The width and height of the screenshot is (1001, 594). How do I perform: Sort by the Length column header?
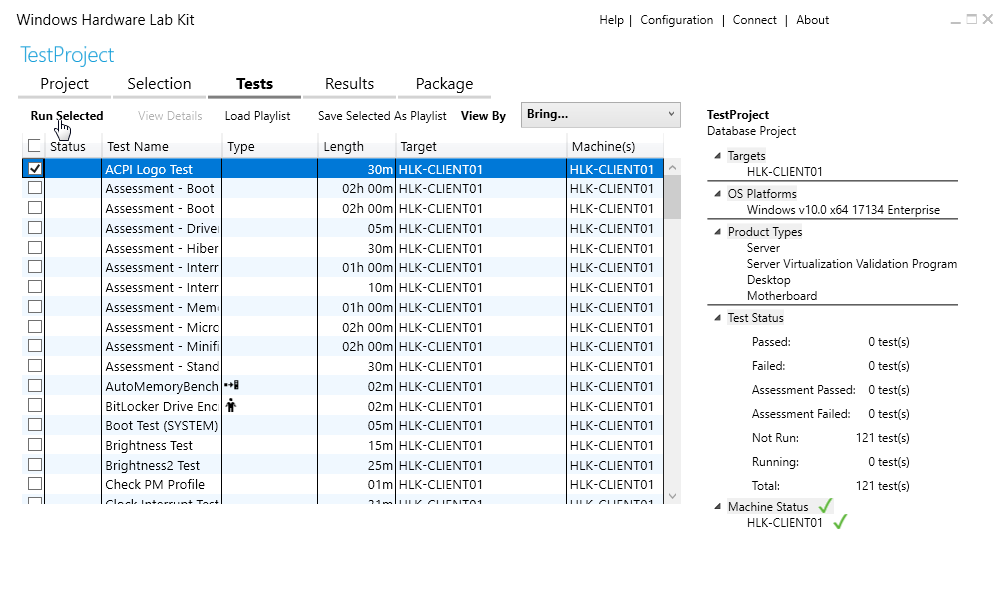coord(343,146)
